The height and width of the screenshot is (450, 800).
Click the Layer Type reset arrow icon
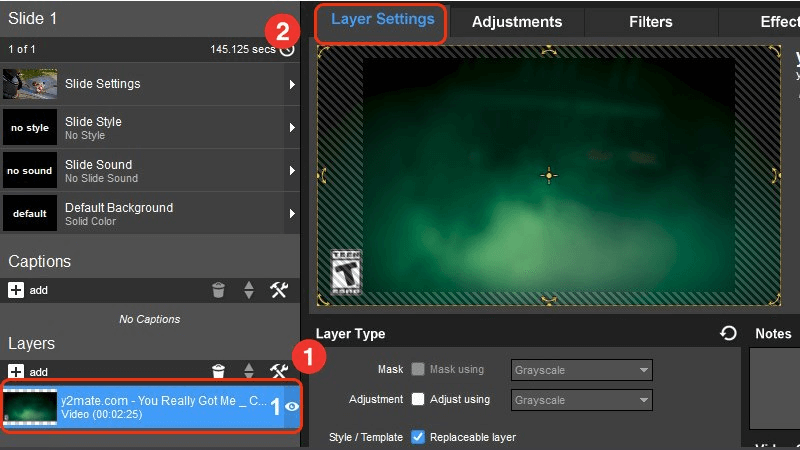pyautogui.click(x=728, y=334)
